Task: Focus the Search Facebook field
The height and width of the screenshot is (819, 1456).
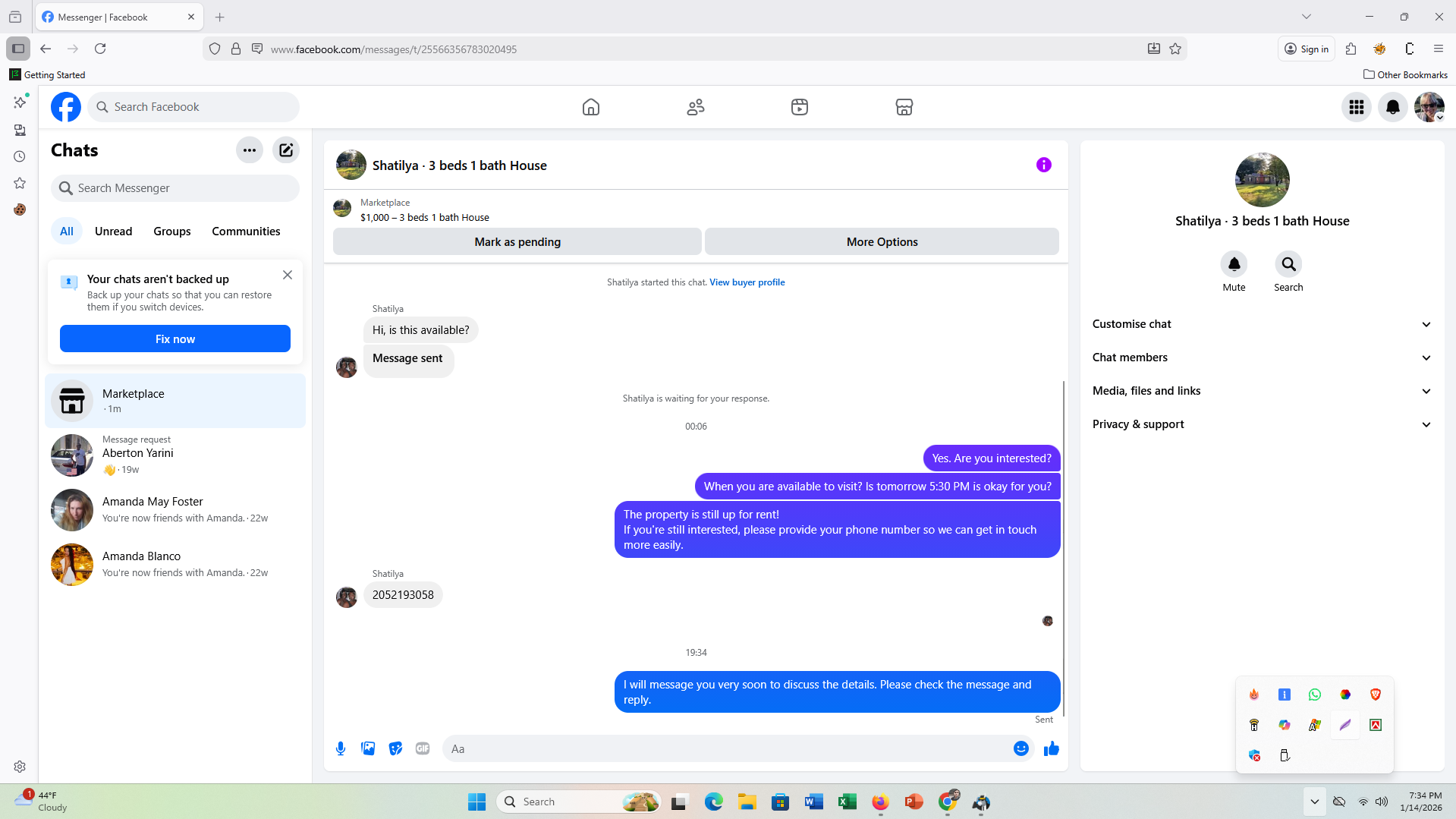Action: [193, 107]
